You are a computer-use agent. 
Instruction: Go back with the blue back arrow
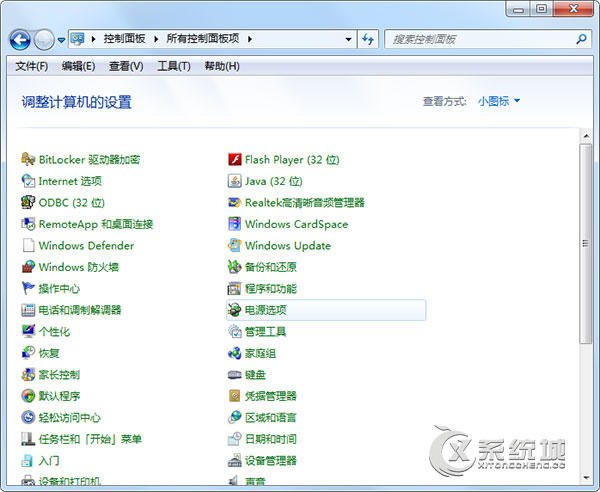click(20, 40)
